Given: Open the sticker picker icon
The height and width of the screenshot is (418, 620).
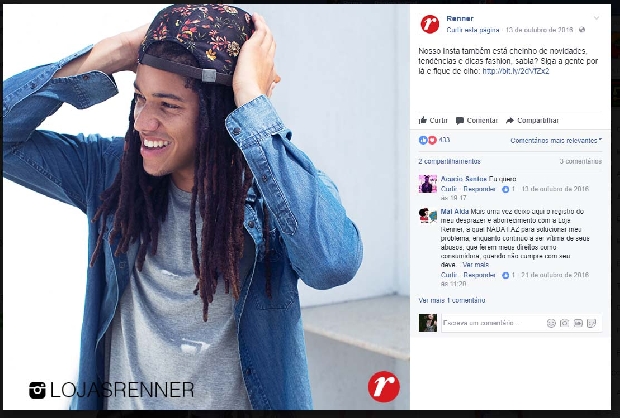Looking at the screenshot, I should click(592, 323).
